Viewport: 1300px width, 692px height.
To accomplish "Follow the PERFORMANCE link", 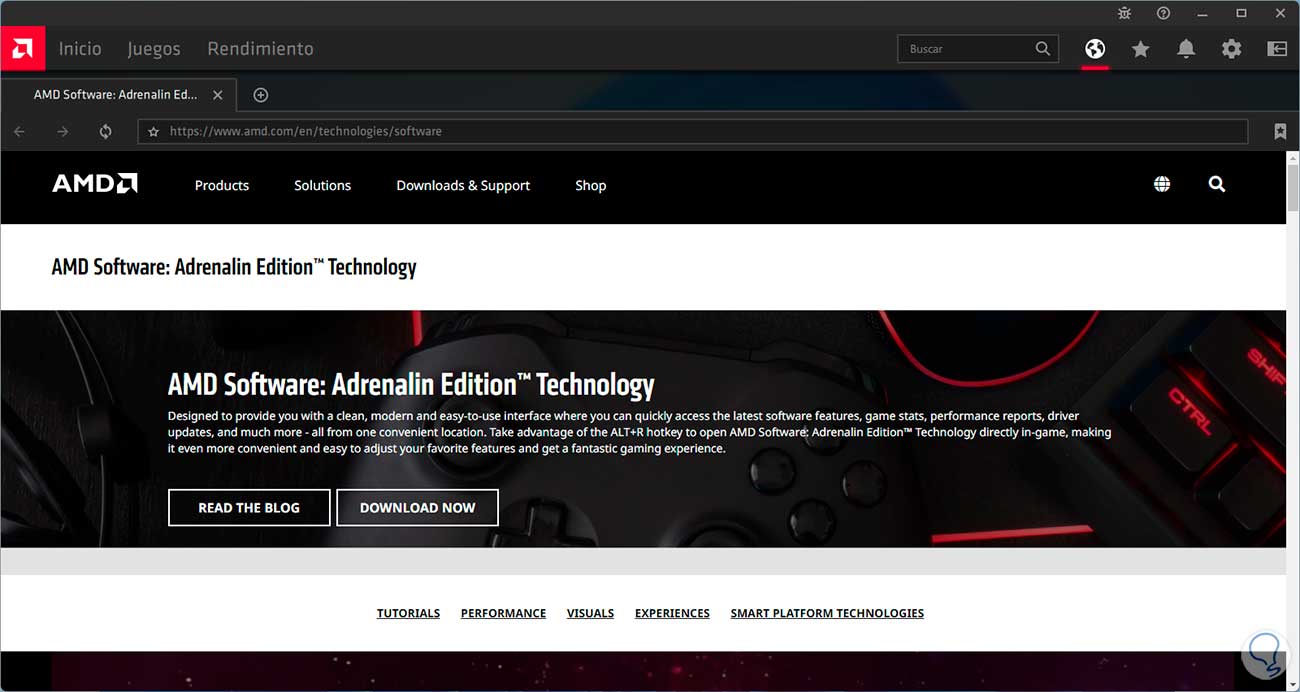I will tap(503, 613).
